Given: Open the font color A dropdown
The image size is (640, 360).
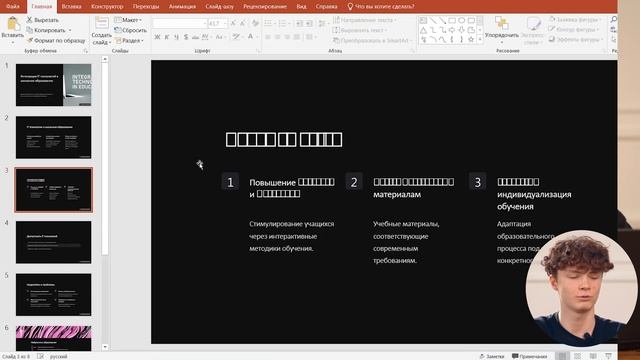Looking at the screenshot, I should (x=252, y=37).
